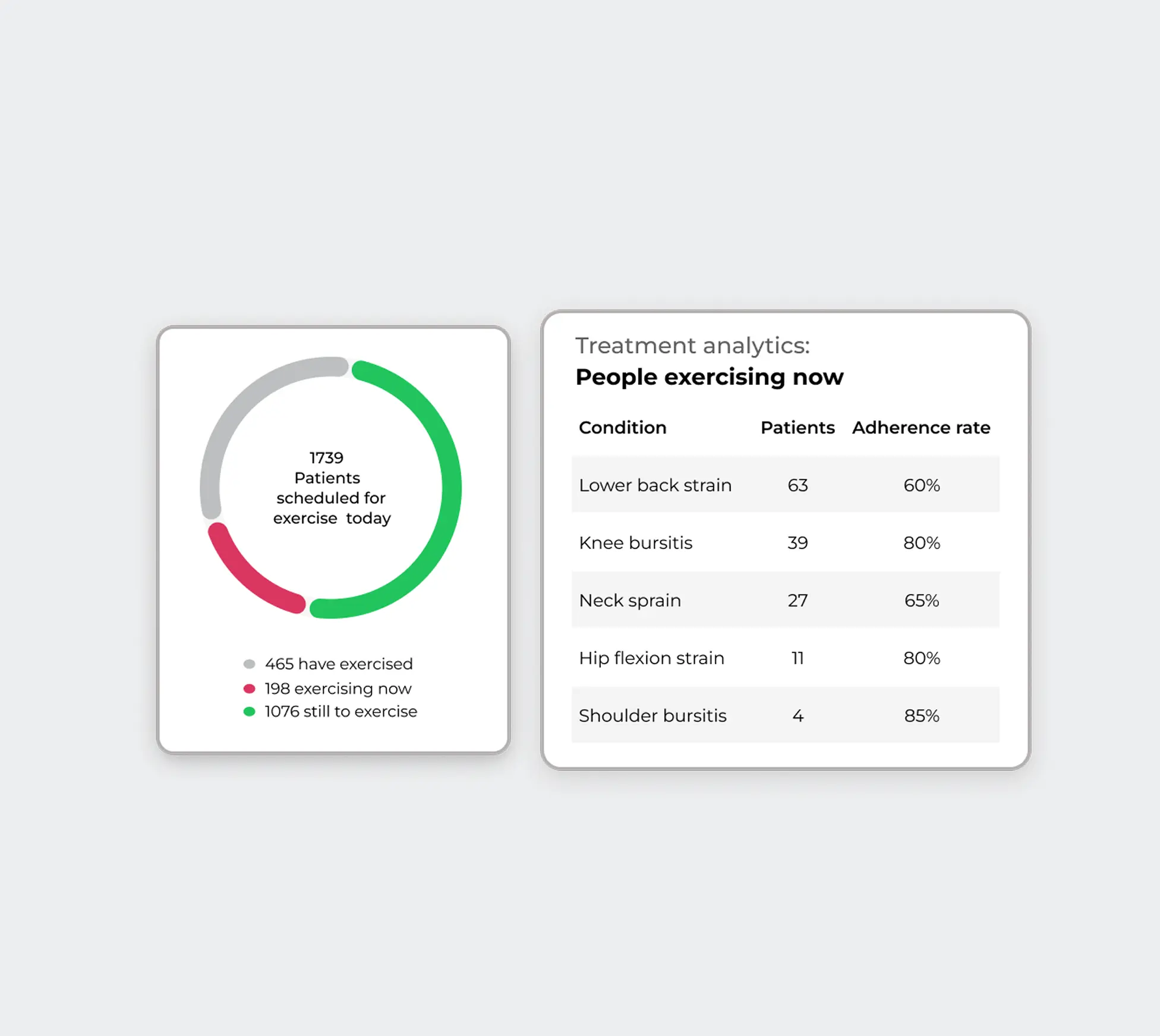The width and height of the screenshot is (1160, 1036).
Task: Open the Lower back strain row
Action: point(655,485)
